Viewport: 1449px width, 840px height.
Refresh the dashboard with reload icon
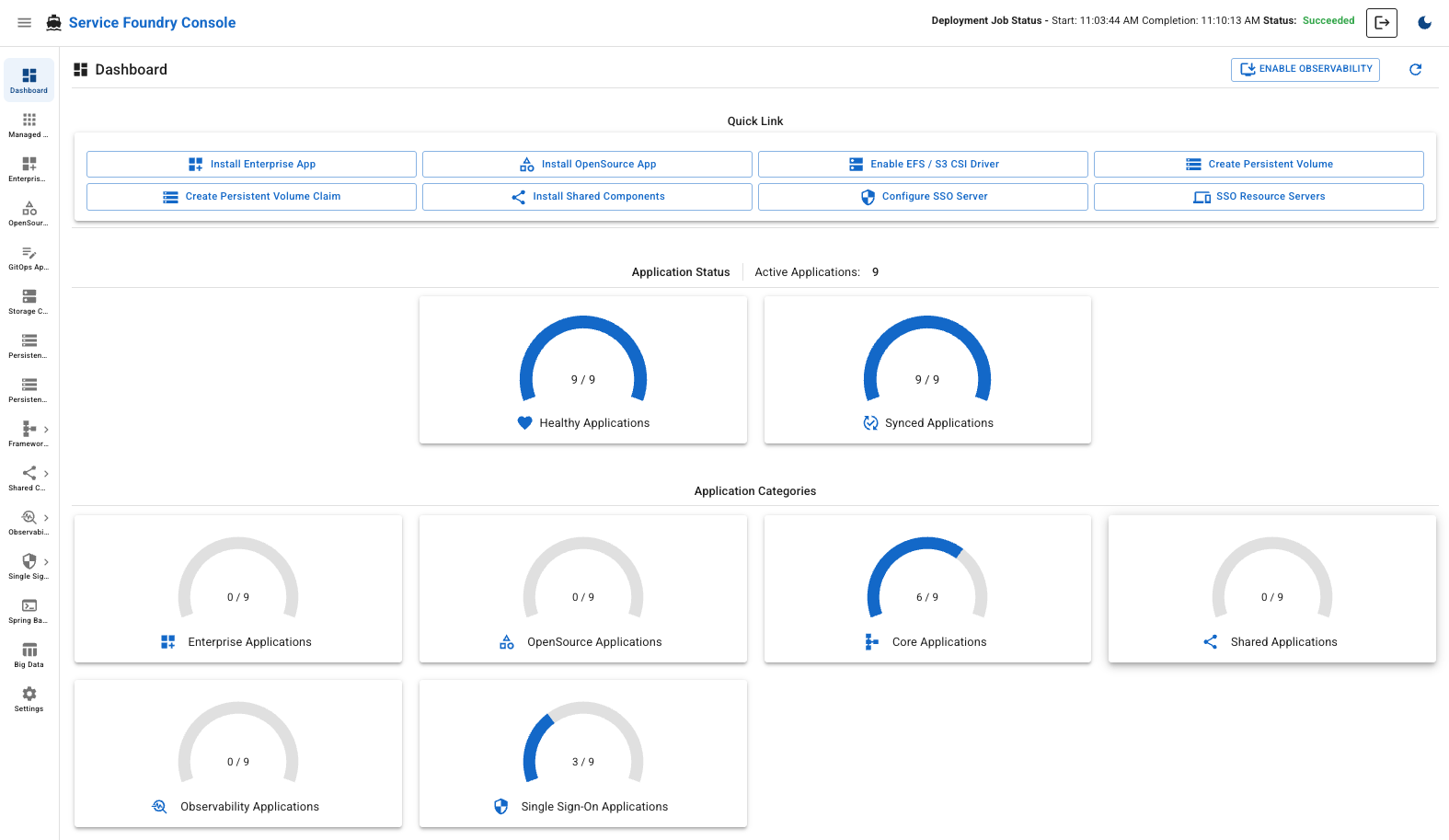1416,70
